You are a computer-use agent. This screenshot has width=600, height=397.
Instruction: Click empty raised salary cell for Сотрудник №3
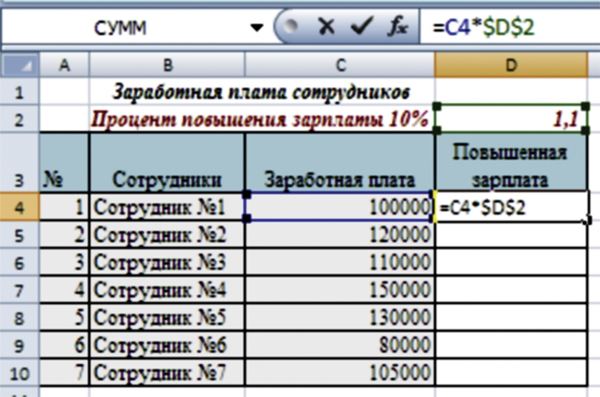coord(511,263)
